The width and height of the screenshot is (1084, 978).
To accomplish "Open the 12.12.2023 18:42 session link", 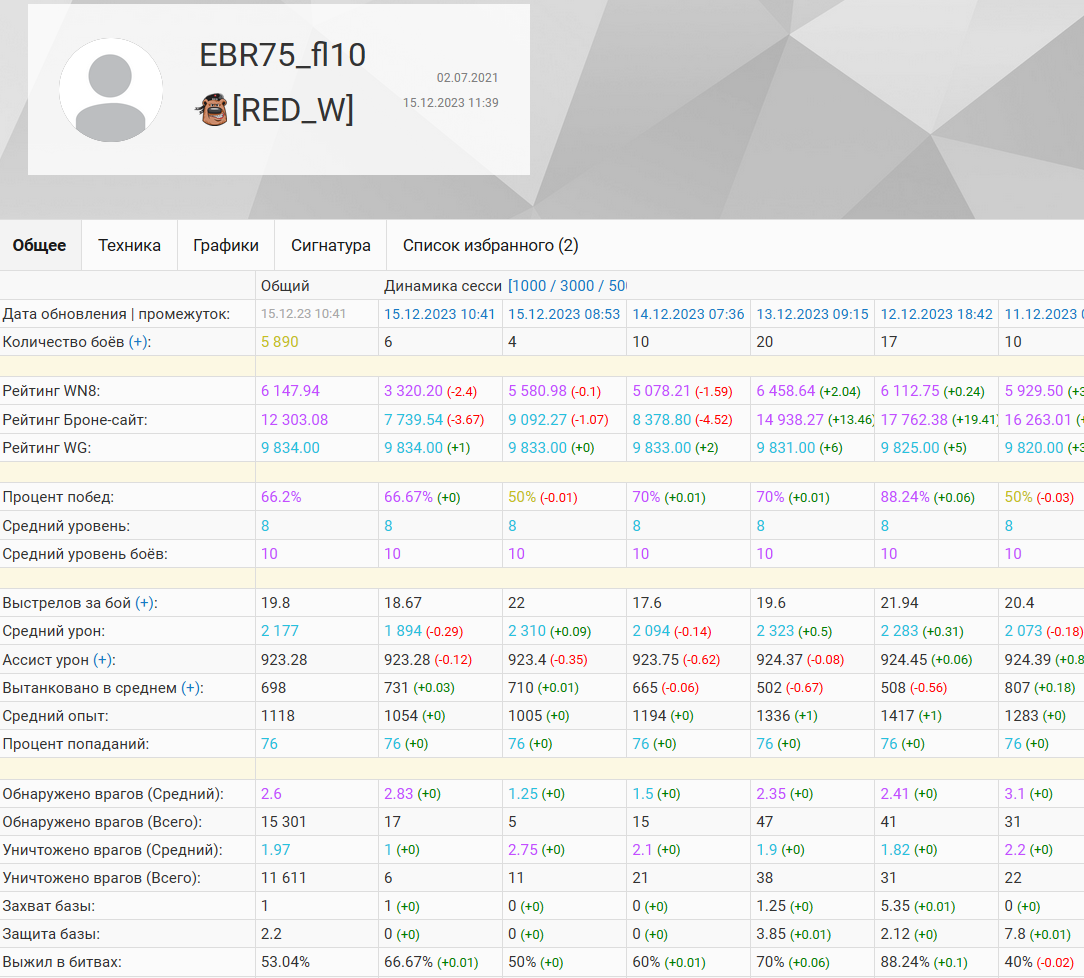I will tap(936, 314).
